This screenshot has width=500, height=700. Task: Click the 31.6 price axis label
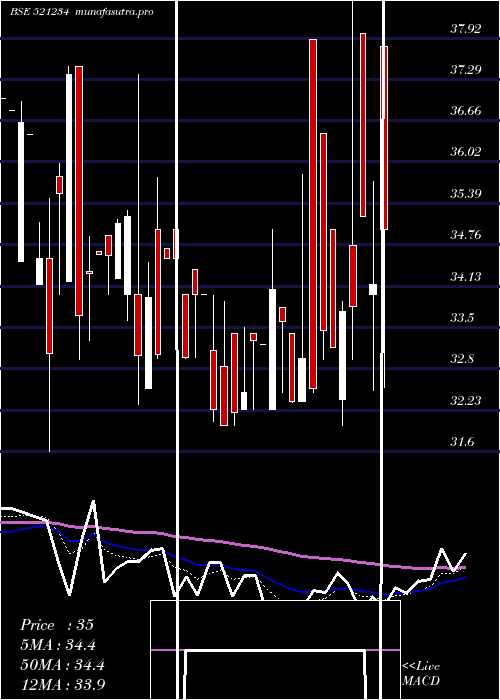(462, 442)
